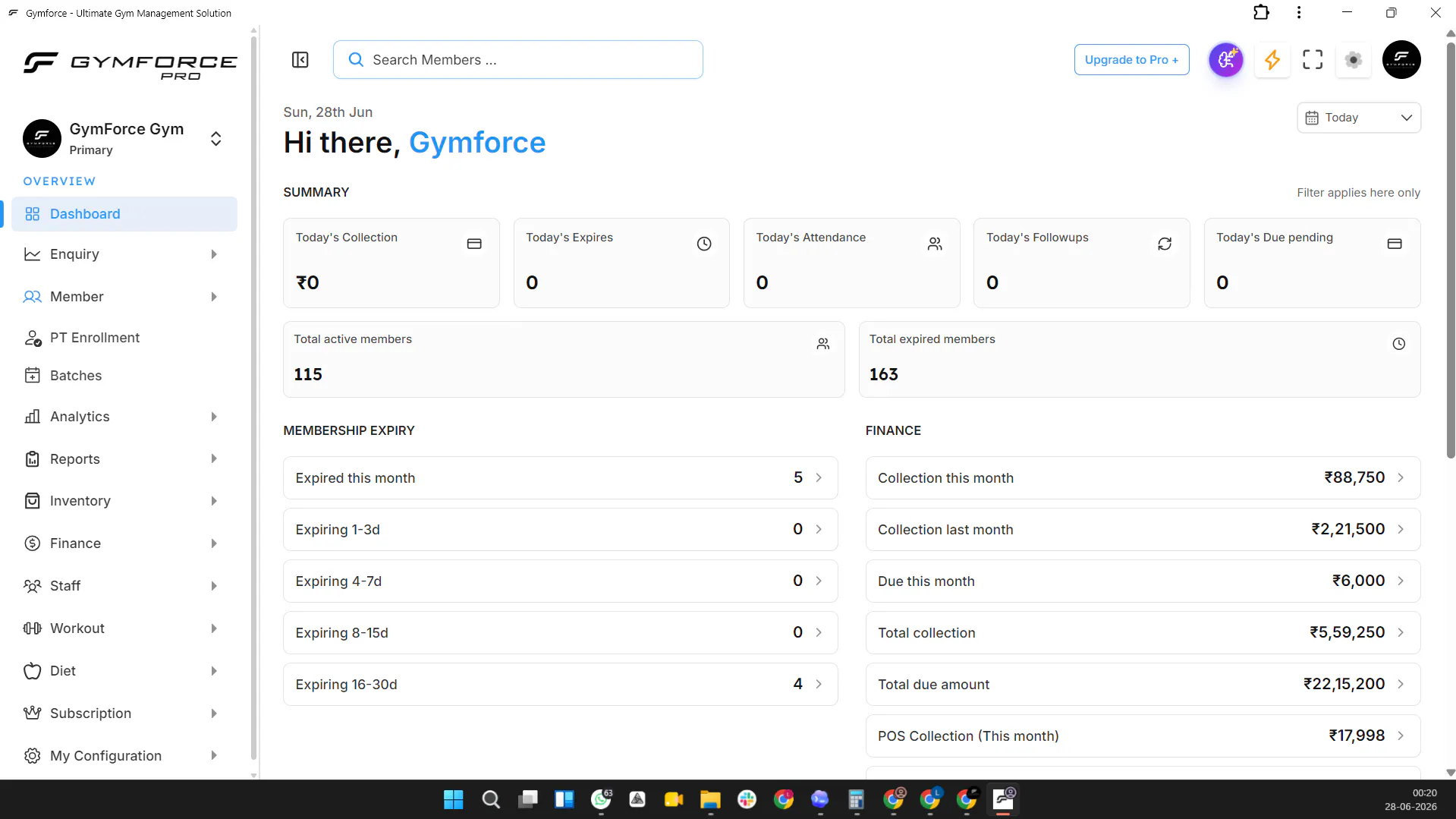Image resolution: width=1456 pixels, height=819 pixels.
Task: Click the Inventory bag icon
Action: 32,501
